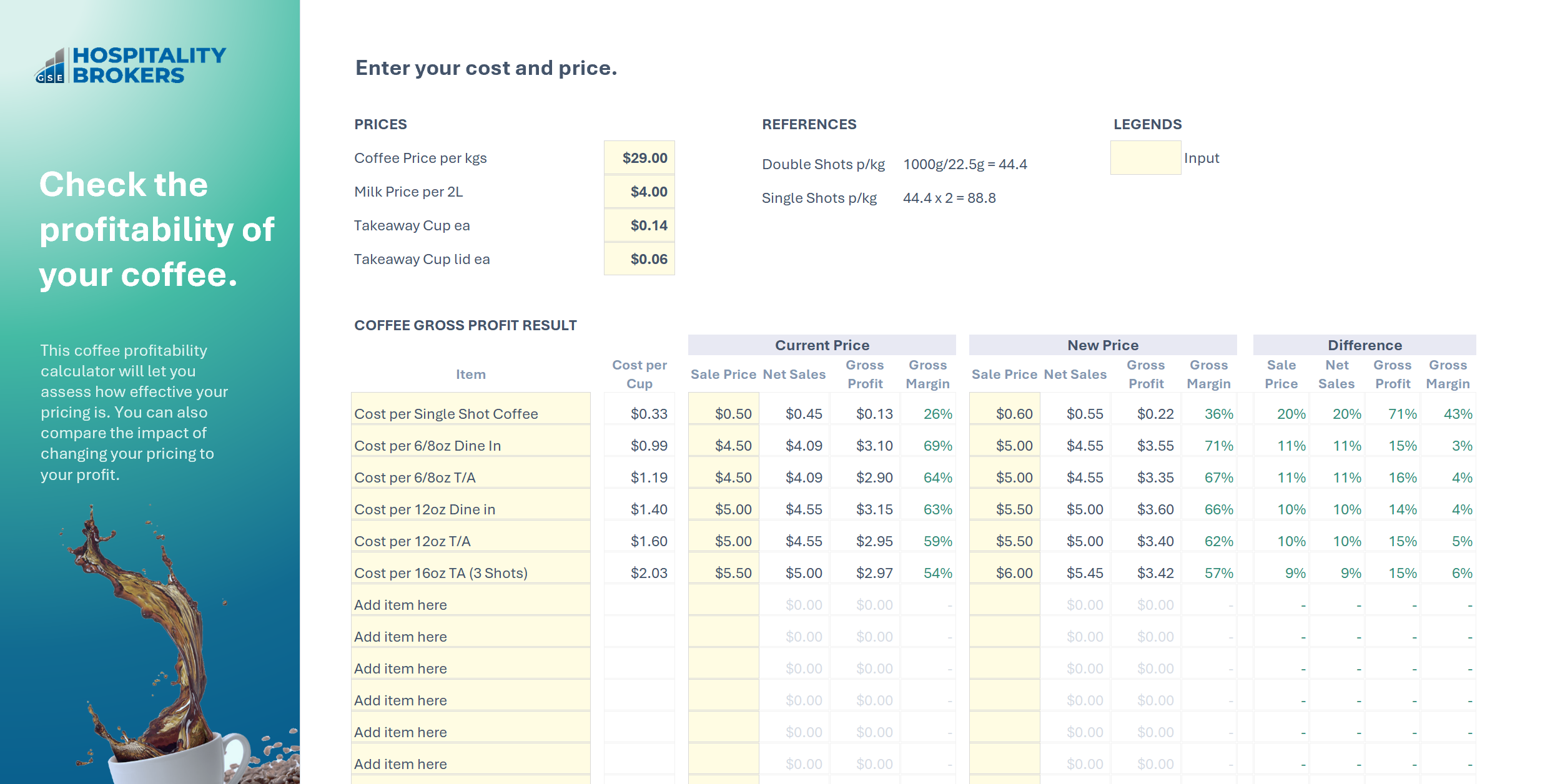Click the Input legend color swatch
1545x784 pixels.
pyautogui.click(x=1145, y=158)
